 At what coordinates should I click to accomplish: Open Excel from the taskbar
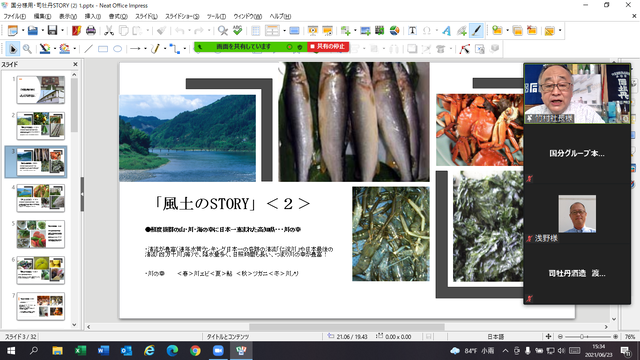80,351
